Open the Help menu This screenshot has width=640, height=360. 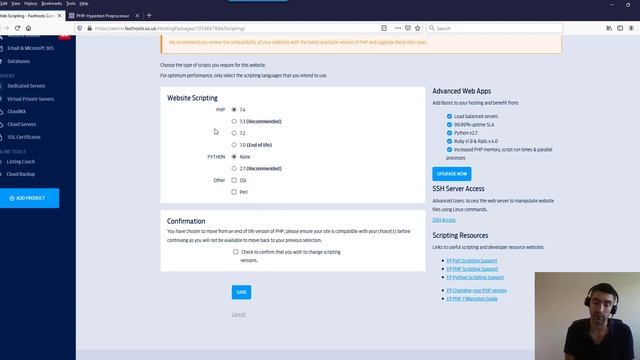pyautogui.click(x=84, y=3)
